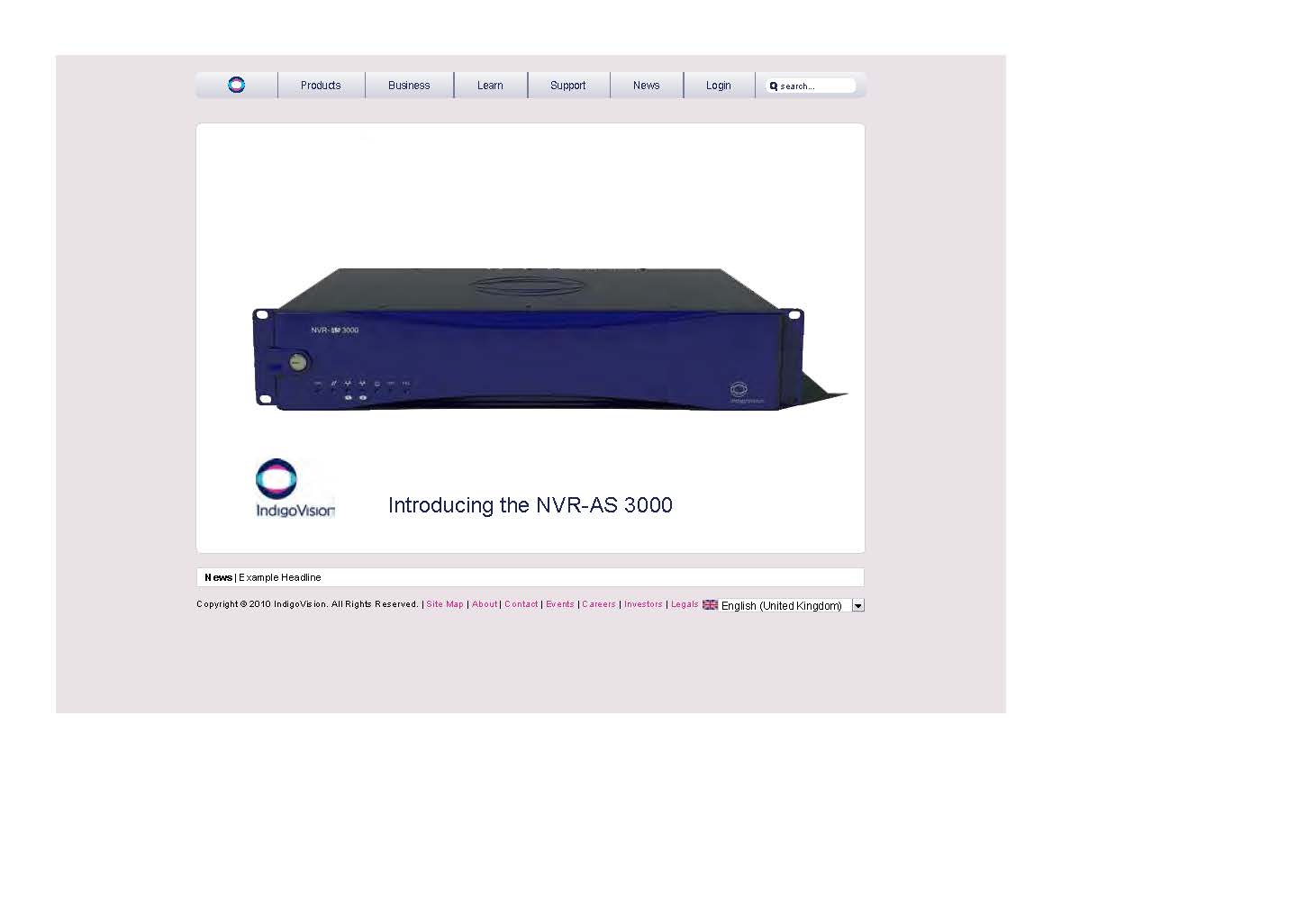Screen dimensions: 1306x924
Task: Open the Investors footer link
Action: tap(643, 604)
